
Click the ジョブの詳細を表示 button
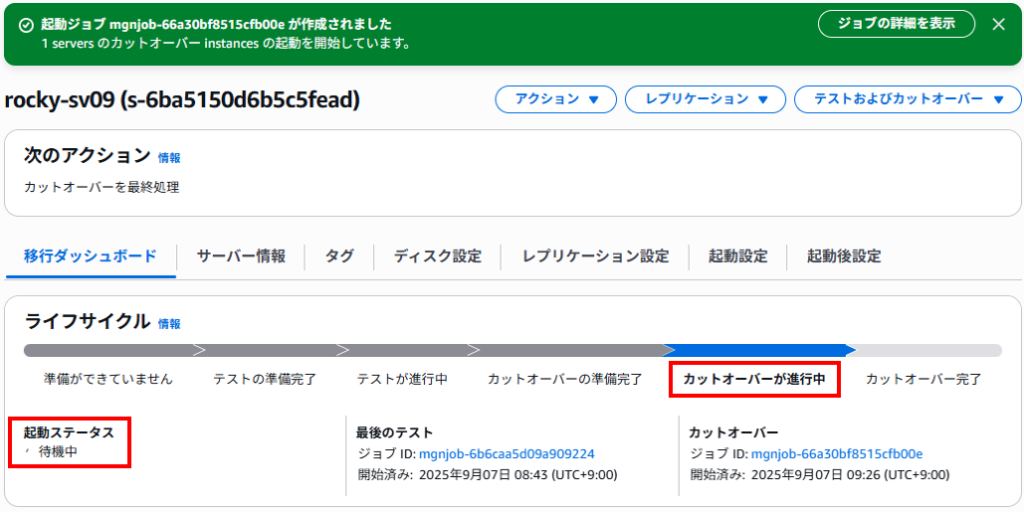point(897,24)
